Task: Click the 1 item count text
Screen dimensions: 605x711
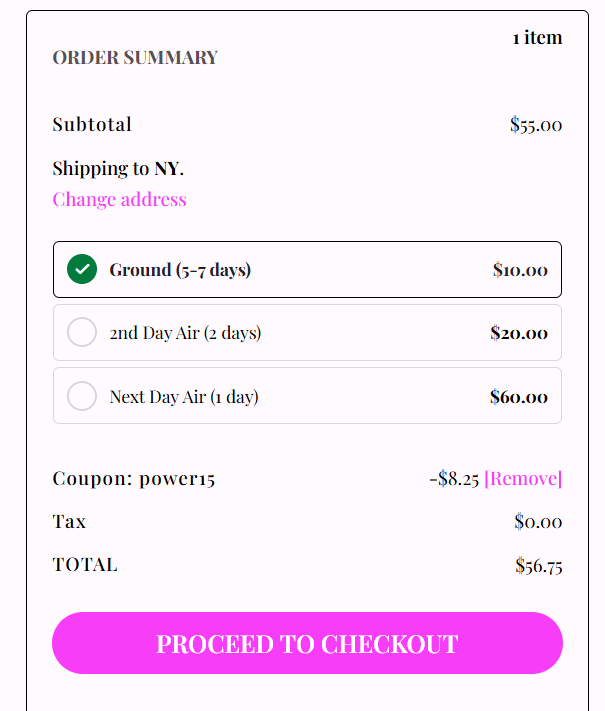Action: (x=537, y=37)
